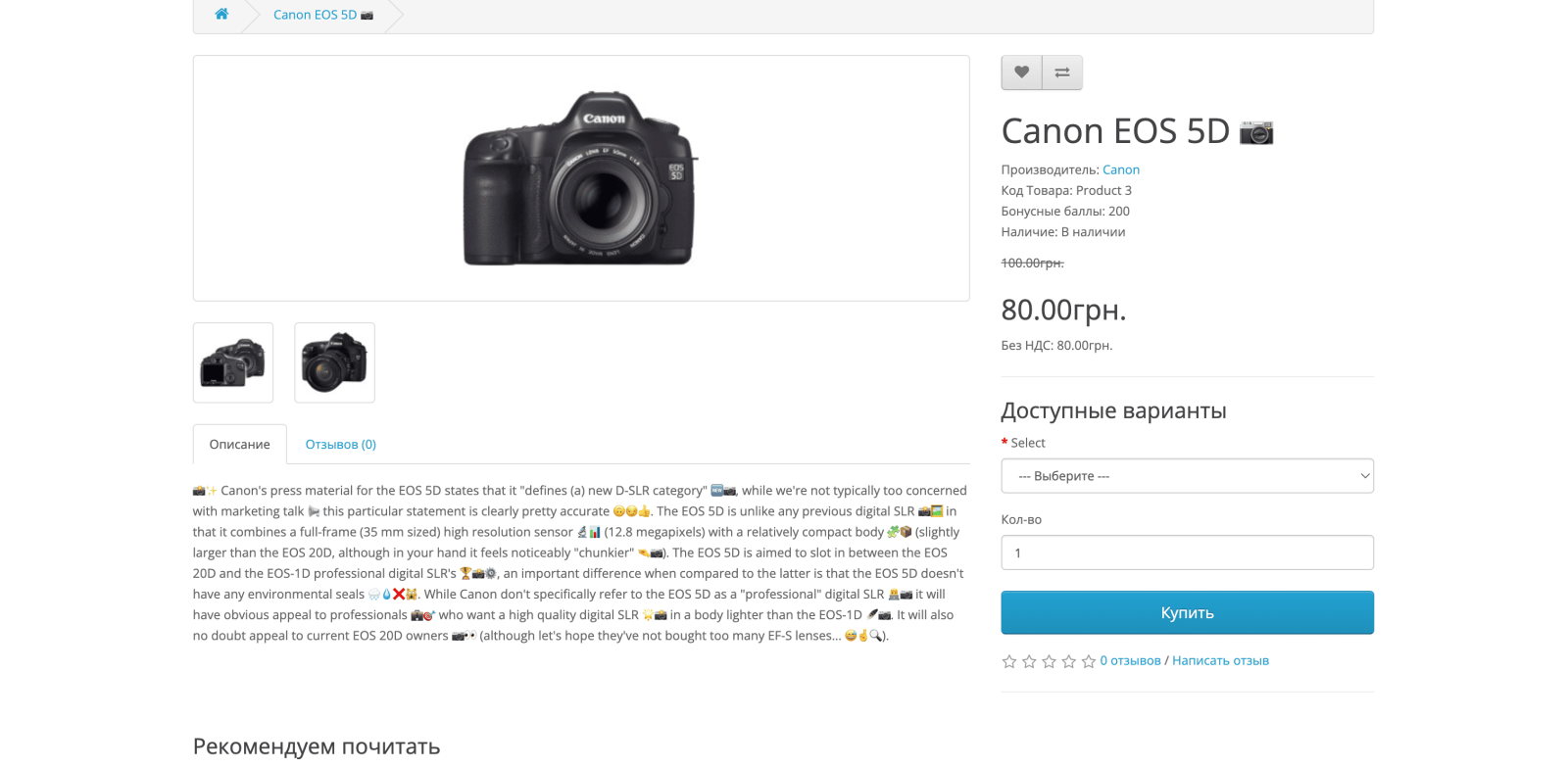Click the Написать отзыв link
Screen dimensions: 1568x768
1220,660
